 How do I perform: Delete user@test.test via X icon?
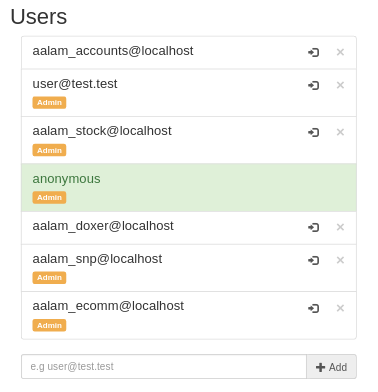pos(340,85)
